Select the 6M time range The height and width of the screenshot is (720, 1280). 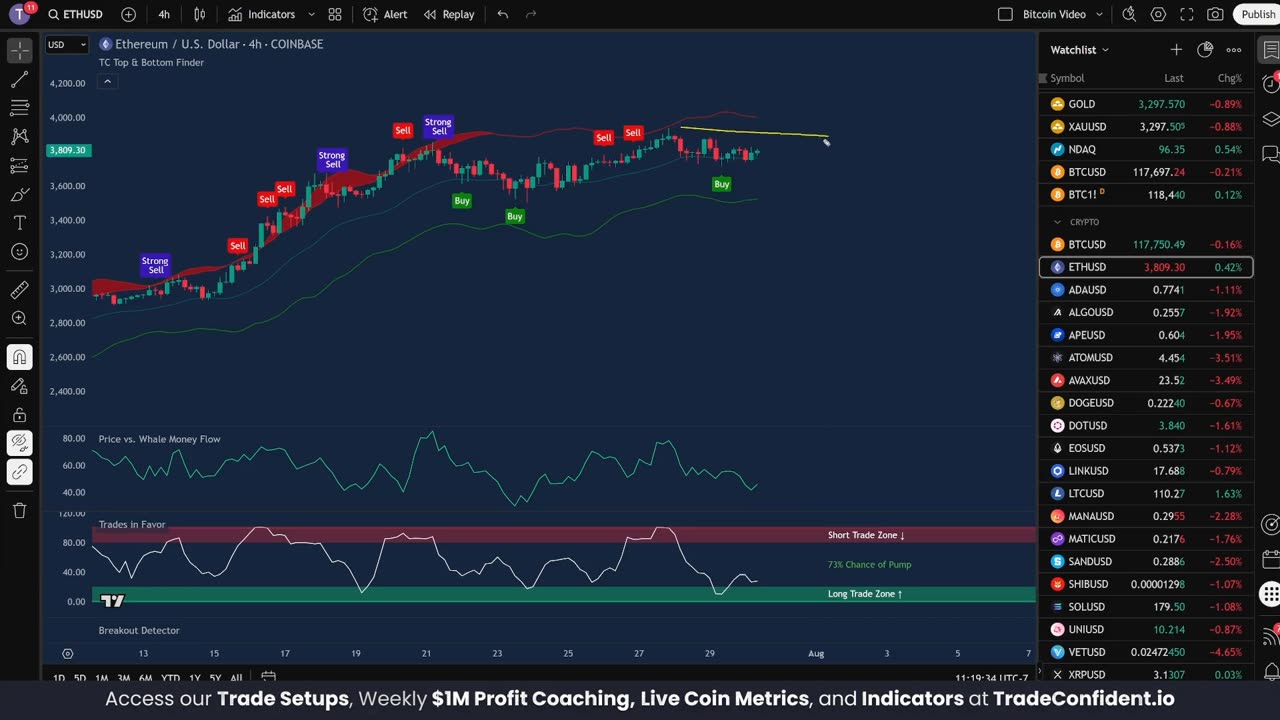[146, 678]
